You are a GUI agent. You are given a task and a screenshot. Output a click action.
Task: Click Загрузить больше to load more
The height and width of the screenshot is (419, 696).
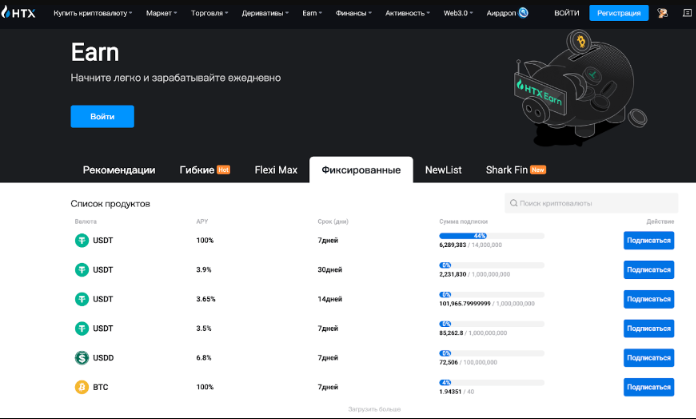[374, 409]
